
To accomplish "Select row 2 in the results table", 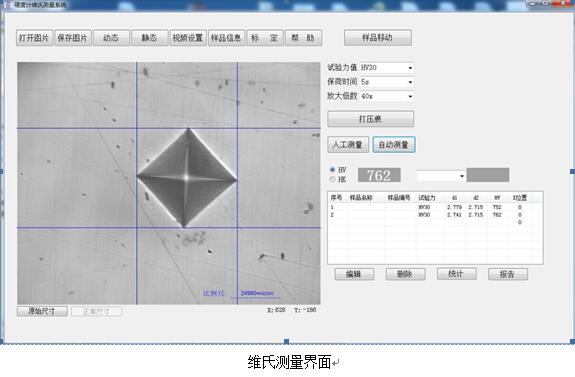I will [435, 215].
